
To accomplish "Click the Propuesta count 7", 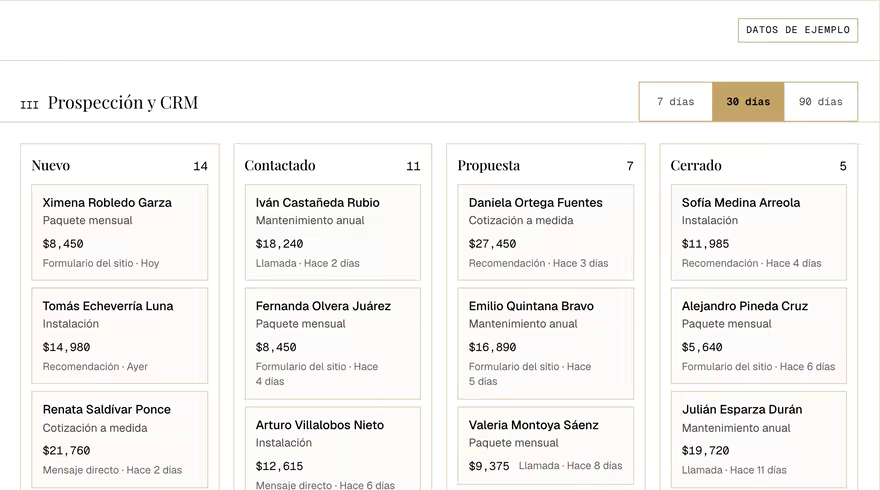I will (630, 166).
